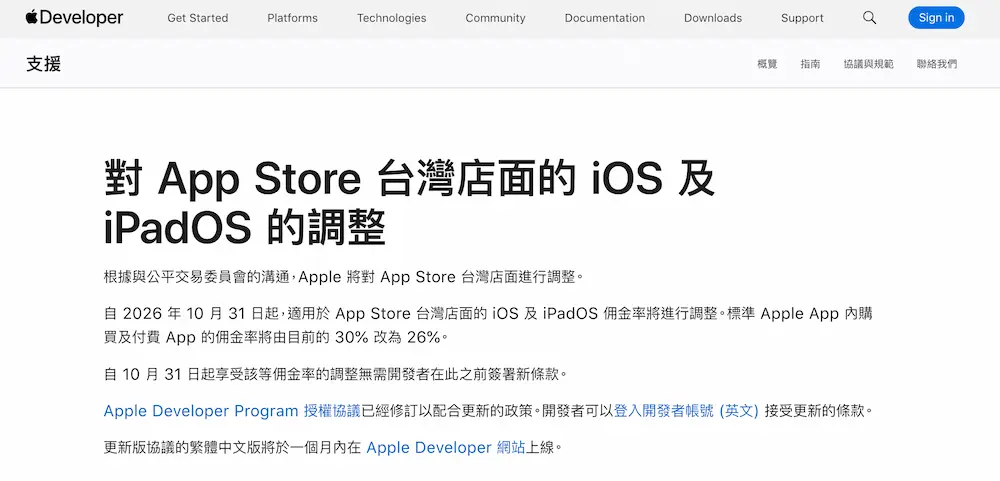The height and width of the screenshot is (481, 1000).
Task: Click the 支援 section title
Action: [x=43, y=63]
